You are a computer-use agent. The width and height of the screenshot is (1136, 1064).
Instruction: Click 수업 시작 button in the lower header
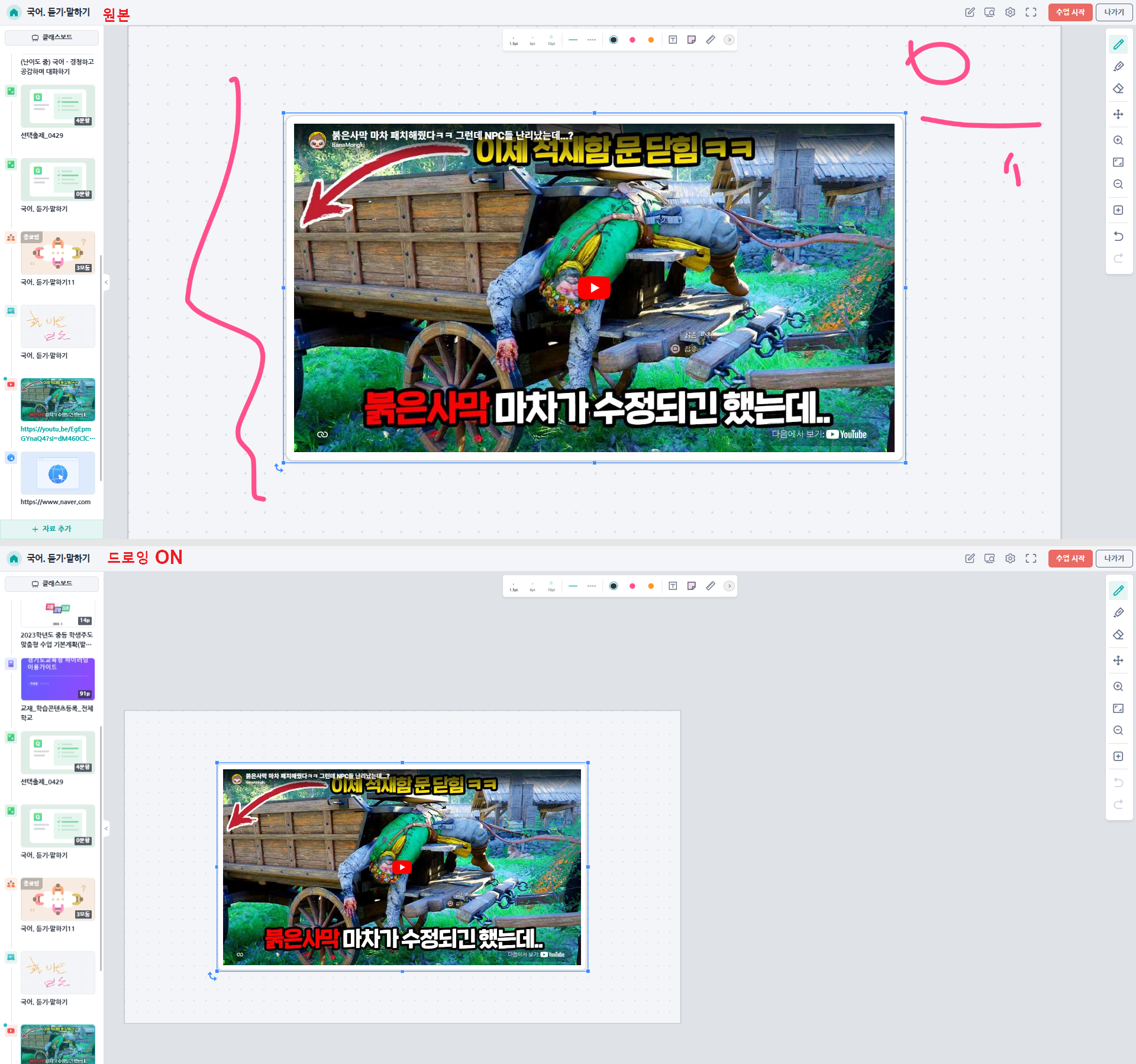pyautogui.click(x=1070, y=559)
